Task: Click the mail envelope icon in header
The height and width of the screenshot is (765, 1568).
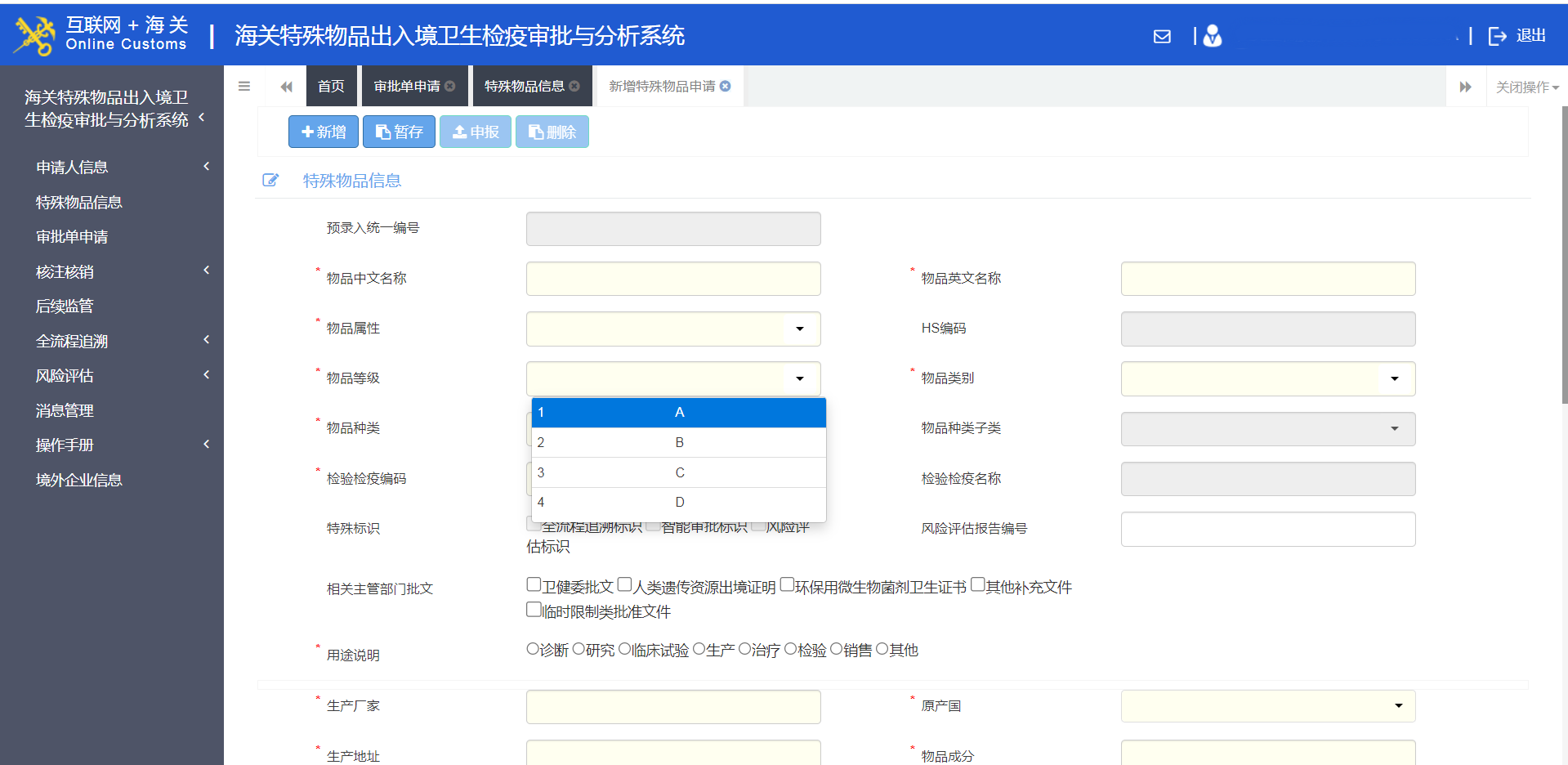Action: coord(1161,37)
